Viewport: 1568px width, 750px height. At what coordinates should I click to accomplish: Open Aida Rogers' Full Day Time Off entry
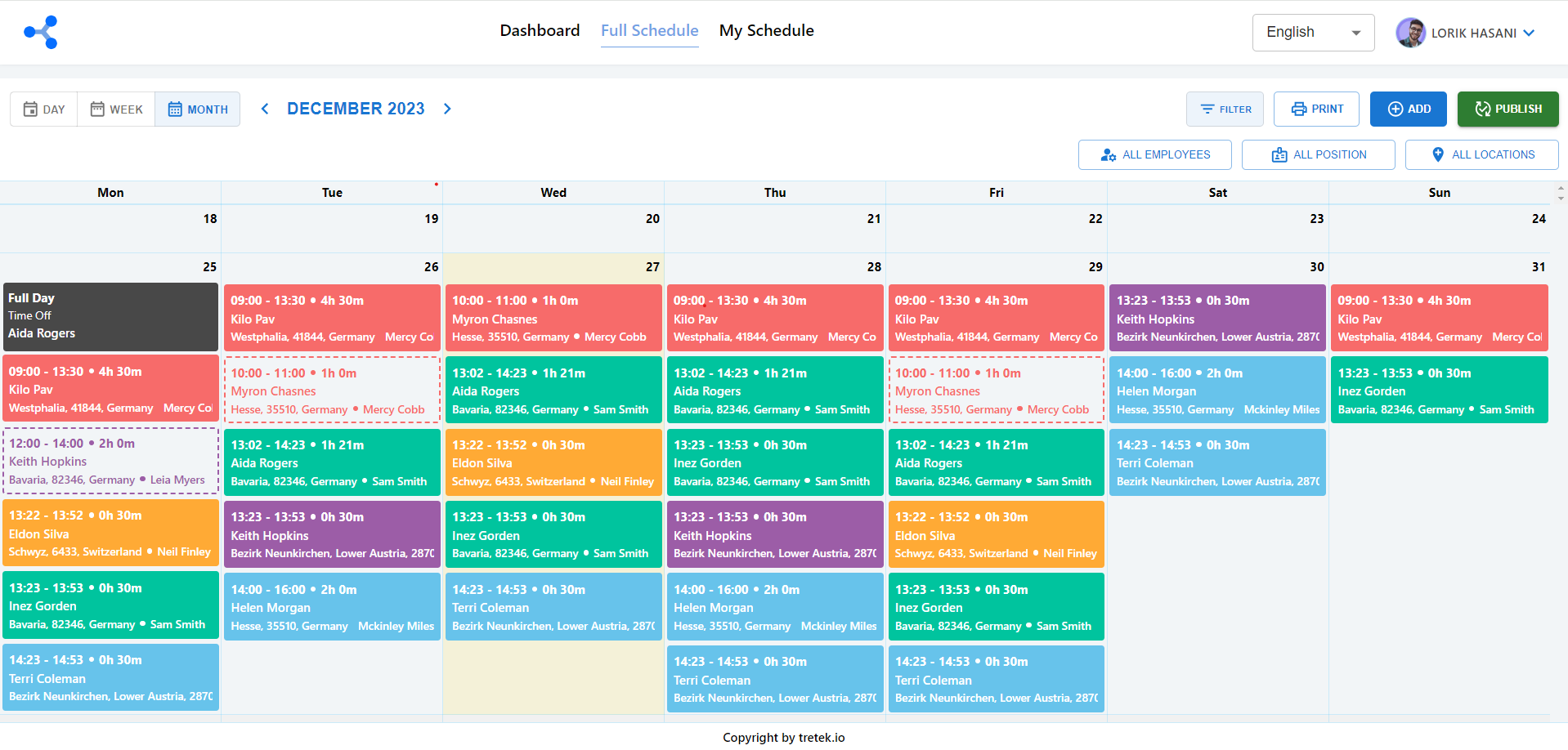110,316
